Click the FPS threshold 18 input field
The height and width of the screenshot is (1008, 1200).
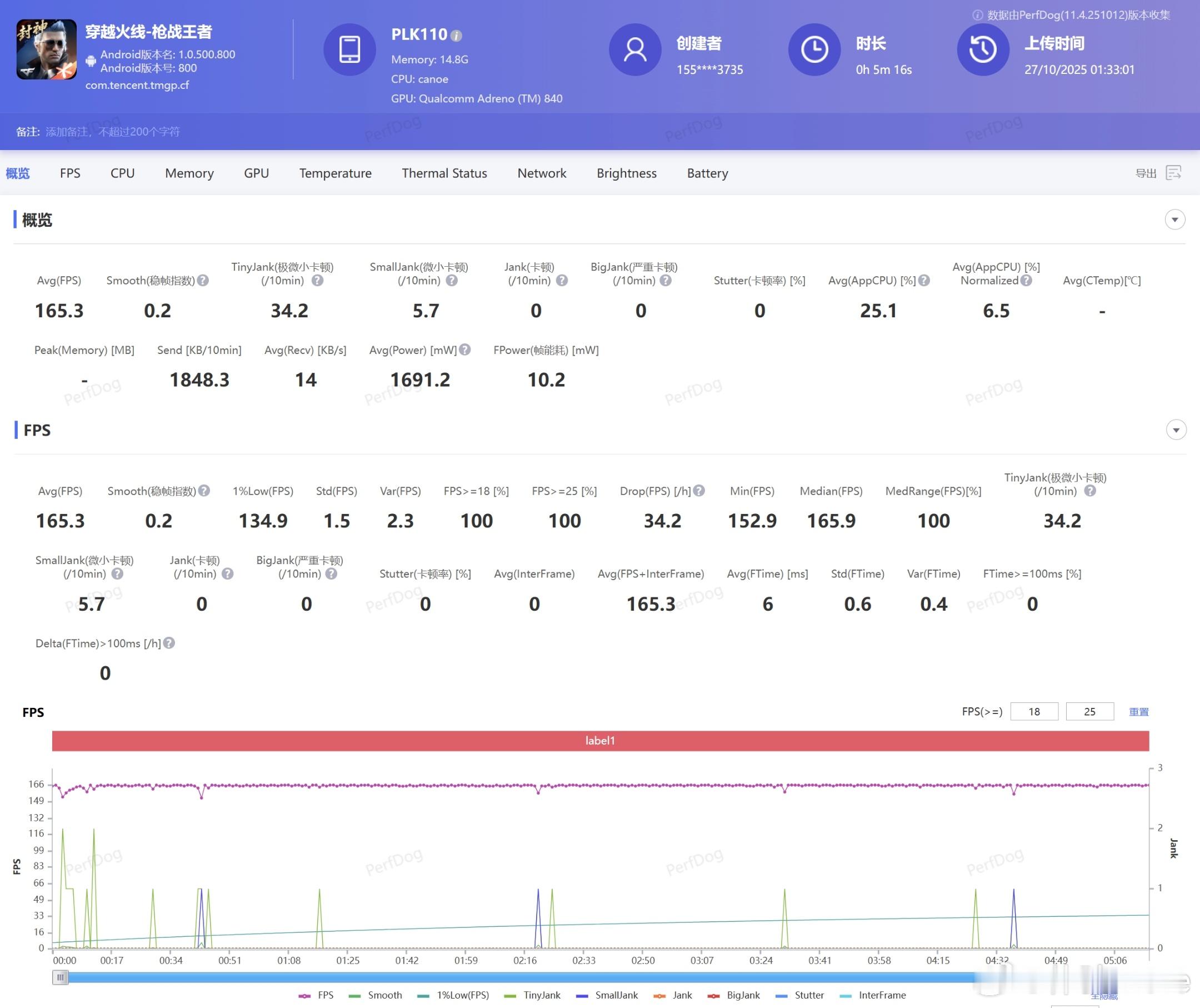pos(1034,711)
